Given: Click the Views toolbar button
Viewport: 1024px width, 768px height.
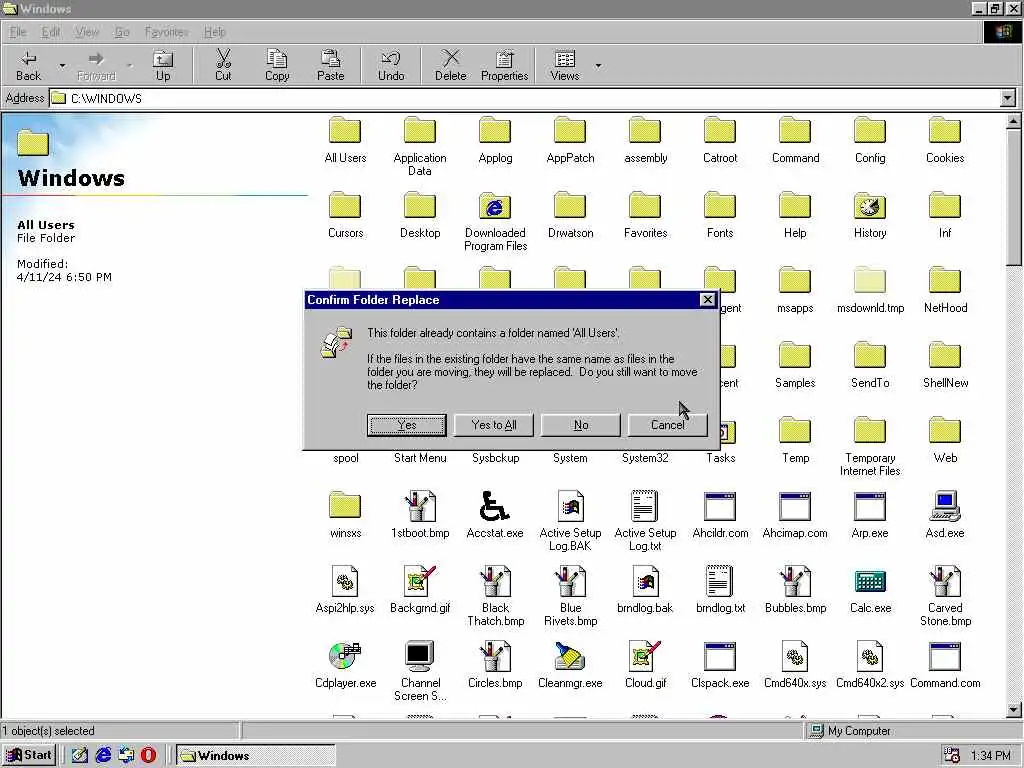Looking at the screenshot, I should coord(565,66).
